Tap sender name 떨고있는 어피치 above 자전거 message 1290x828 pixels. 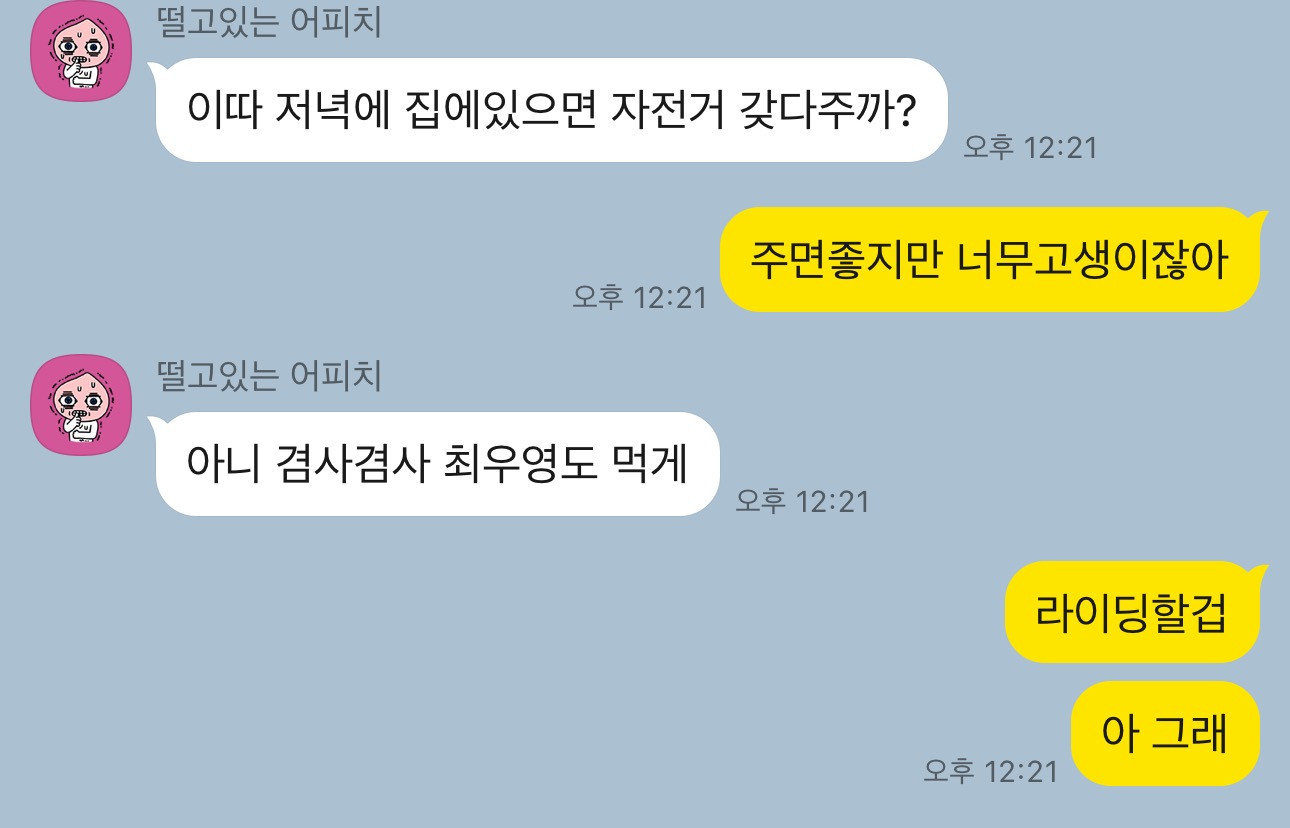[x=270, y=21]
